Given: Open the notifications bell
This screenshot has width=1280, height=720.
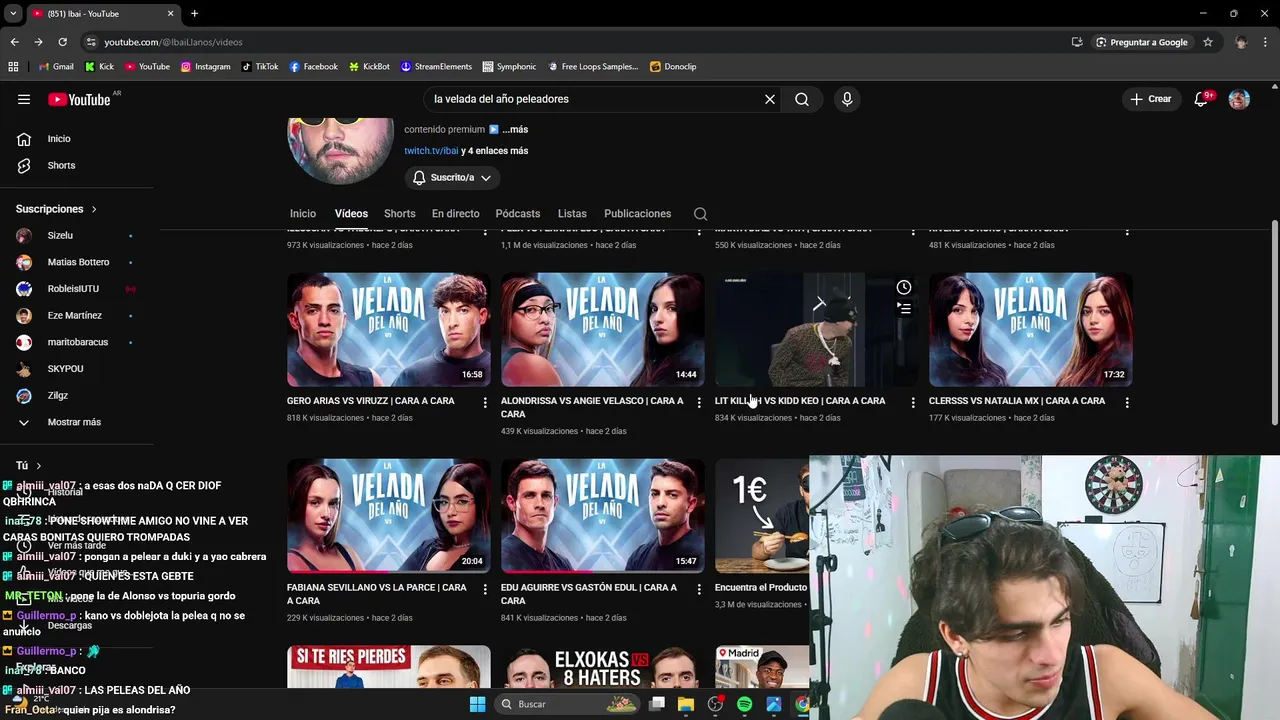Looking at the screenshot, I should click(x=1202, y=99).
